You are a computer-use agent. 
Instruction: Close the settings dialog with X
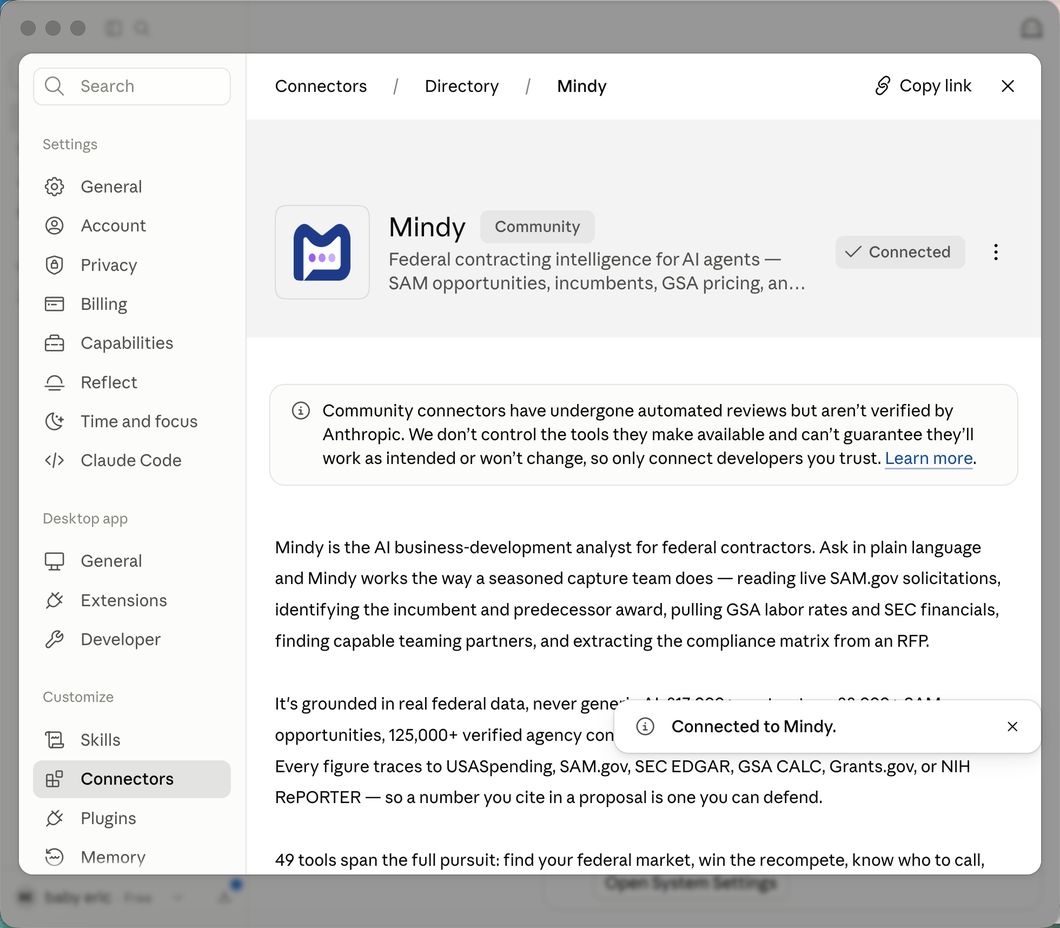coord(1007,86)
